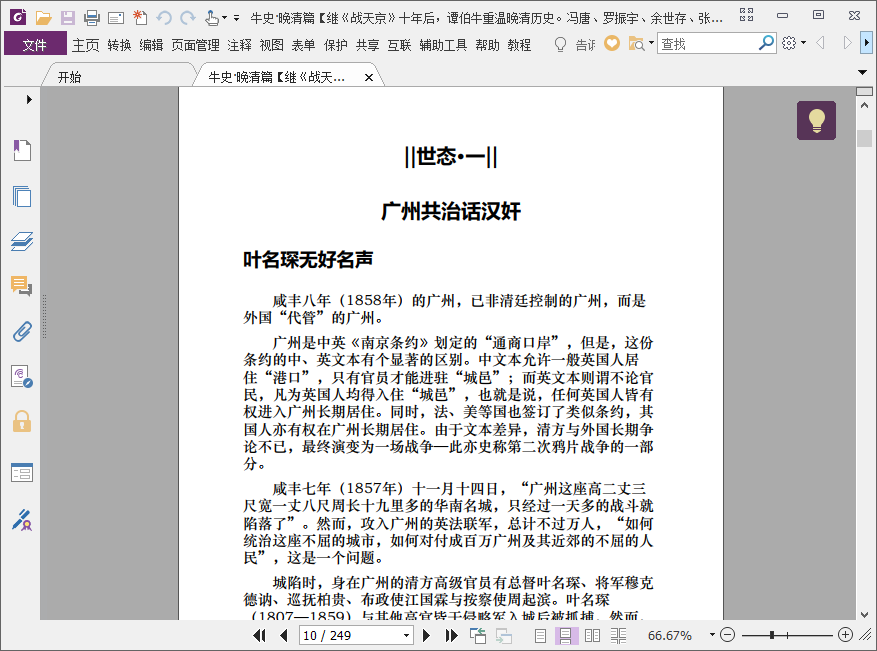
Task: Select single page view mode
Action: click(540, 635)
